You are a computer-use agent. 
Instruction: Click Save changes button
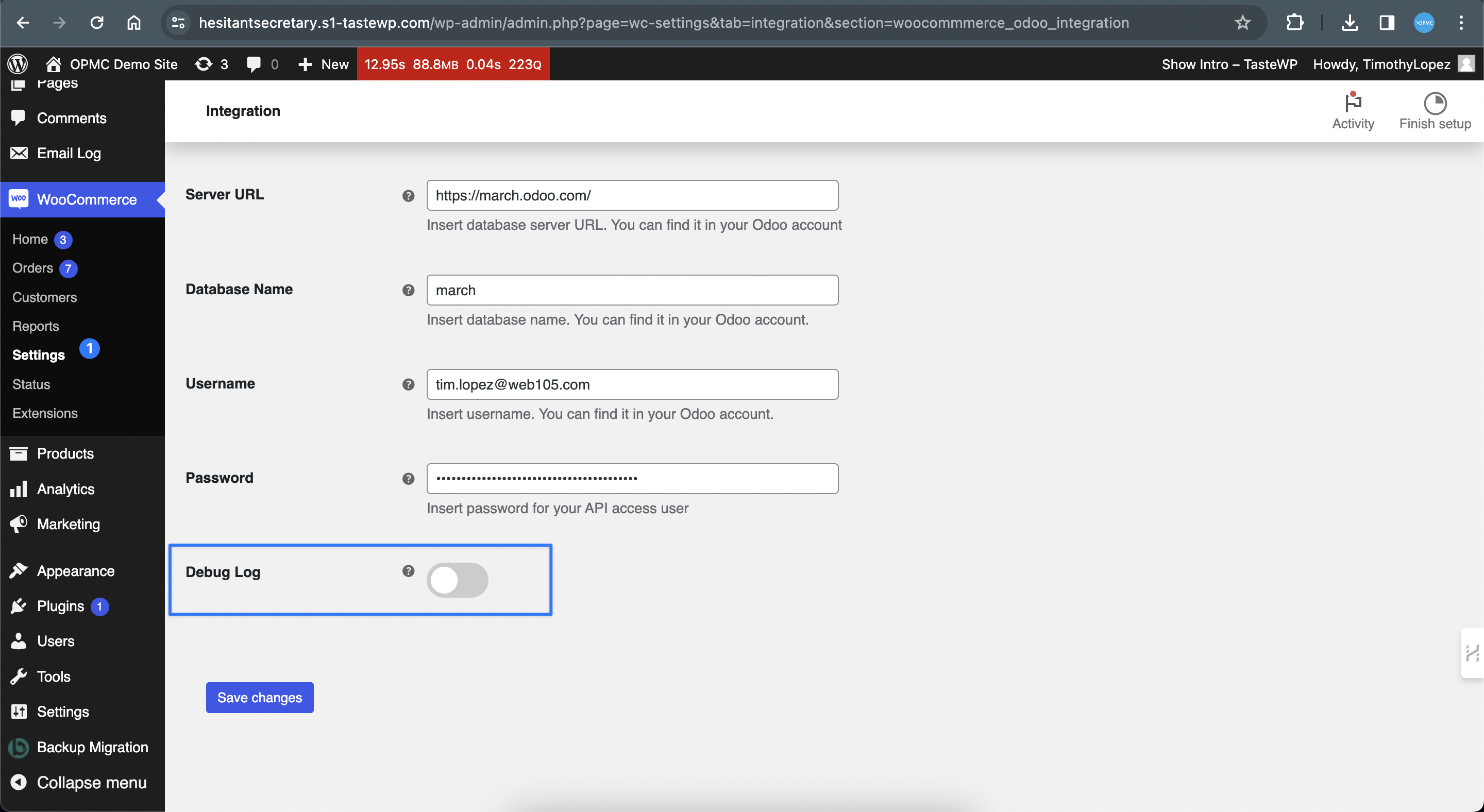260,698
